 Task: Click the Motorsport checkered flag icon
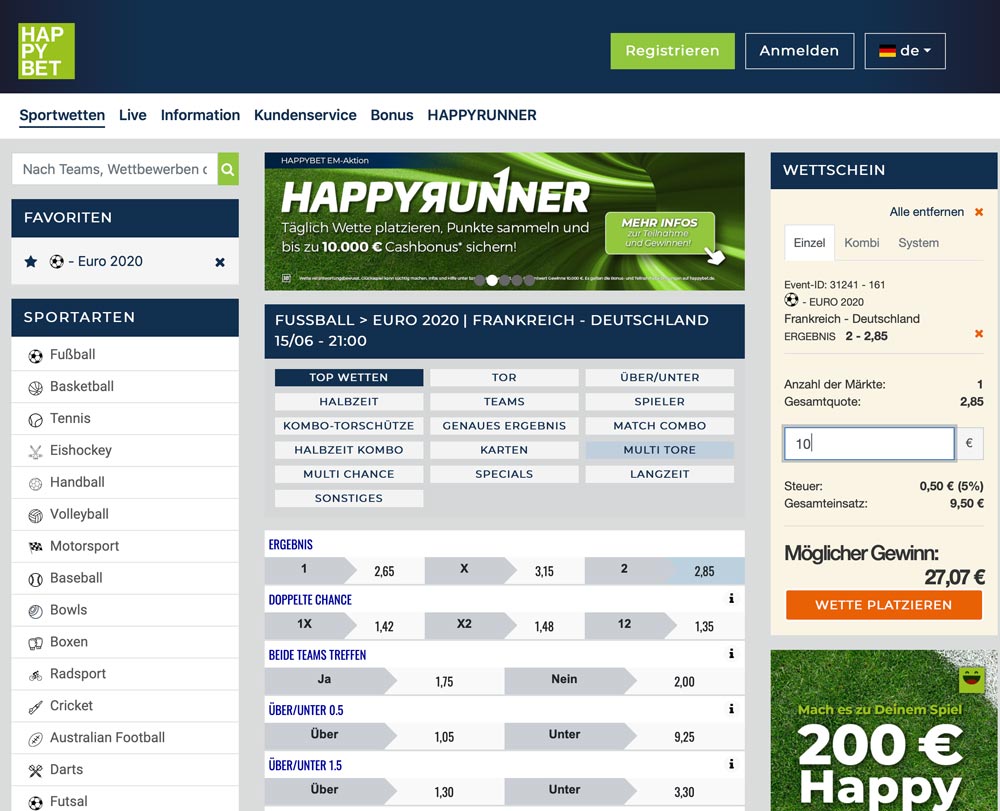pos(36,547)
